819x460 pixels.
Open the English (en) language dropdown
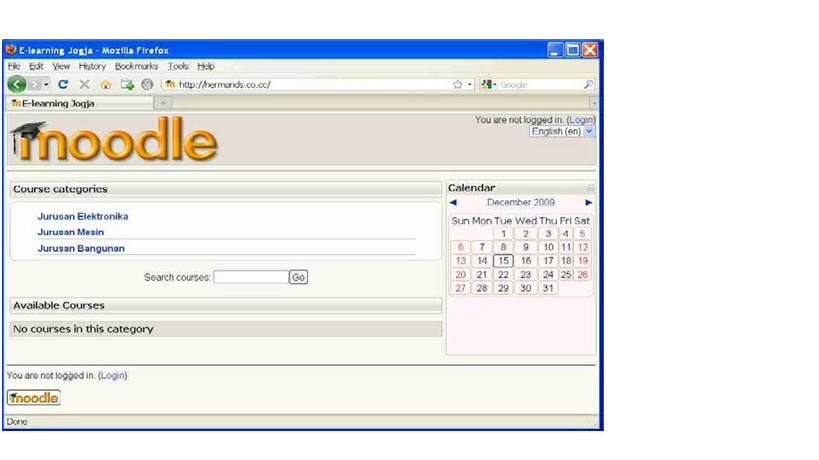point(562,132)
